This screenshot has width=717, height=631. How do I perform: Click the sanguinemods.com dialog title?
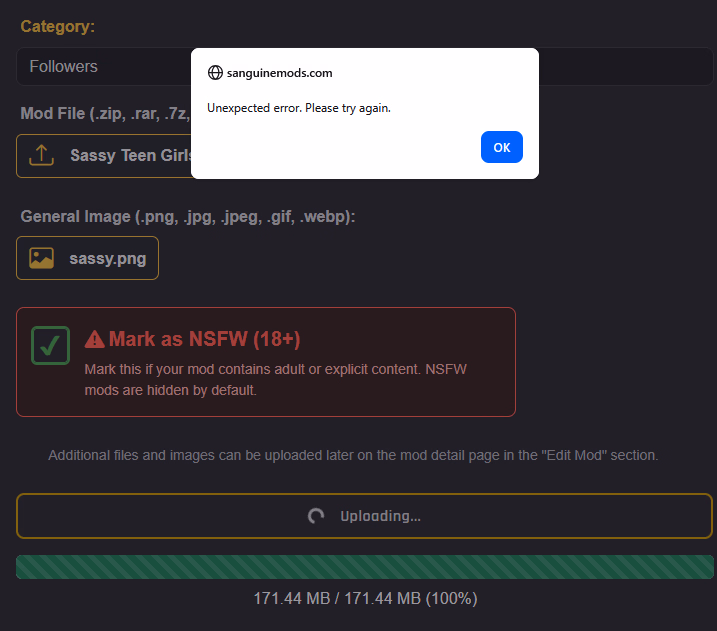pyautogui.click(x=279, y=73)
